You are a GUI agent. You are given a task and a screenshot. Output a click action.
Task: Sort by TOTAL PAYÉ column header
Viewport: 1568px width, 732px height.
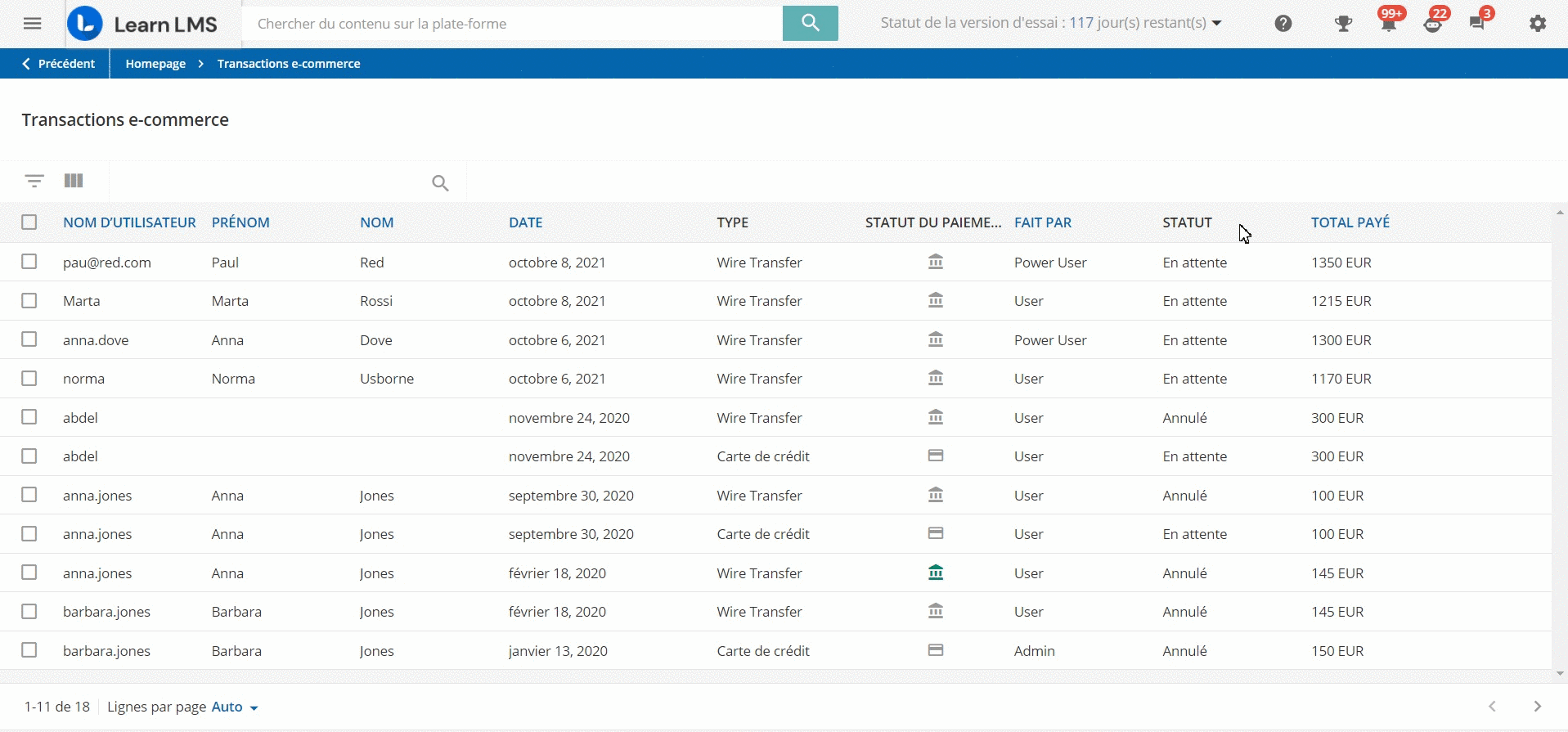click(x=1350, y=222)
